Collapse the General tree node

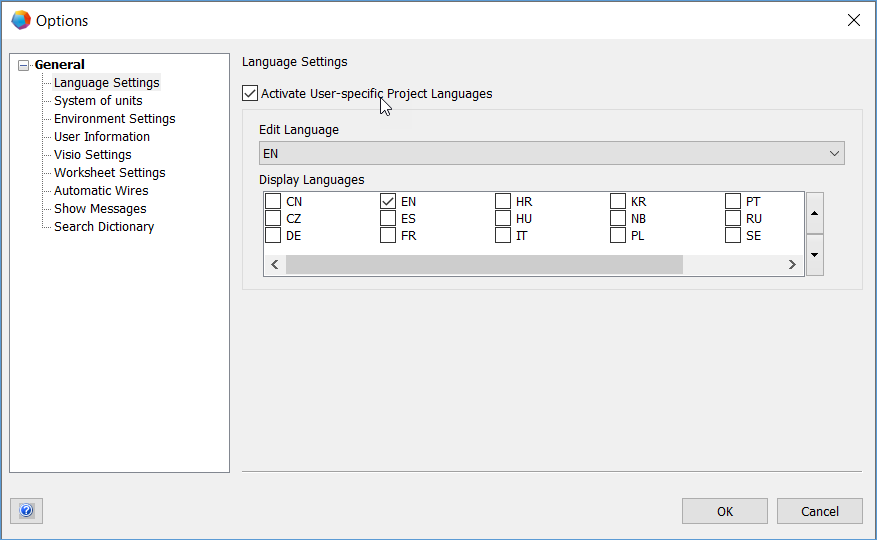point(24,65)
